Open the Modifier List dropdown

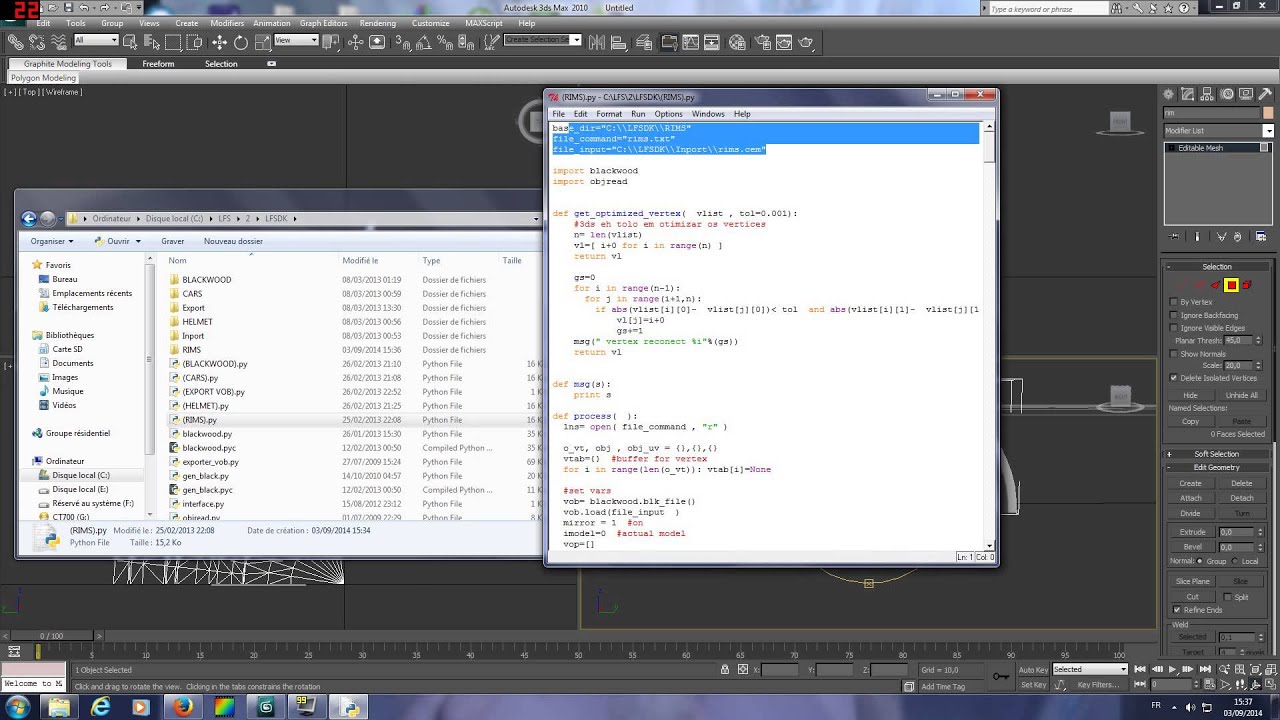tap(1218, 131)
